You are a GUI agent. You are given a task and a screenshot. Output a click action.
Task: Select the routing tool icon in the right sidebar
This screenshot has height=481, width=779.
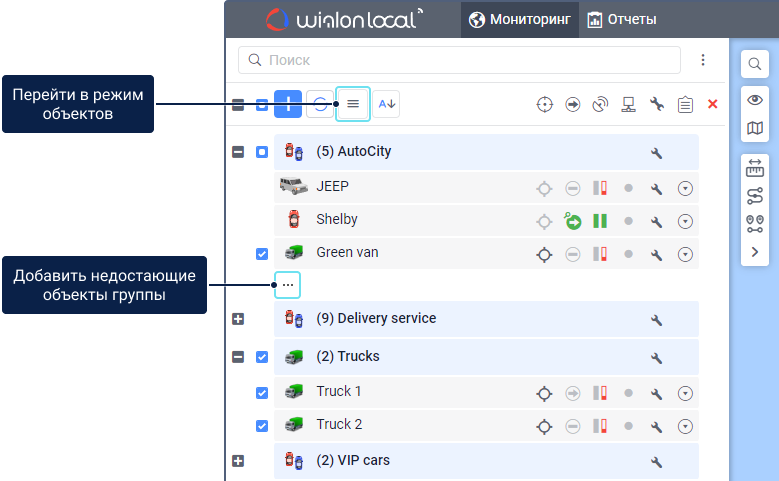pyautogui.click(x=755, y=196)
